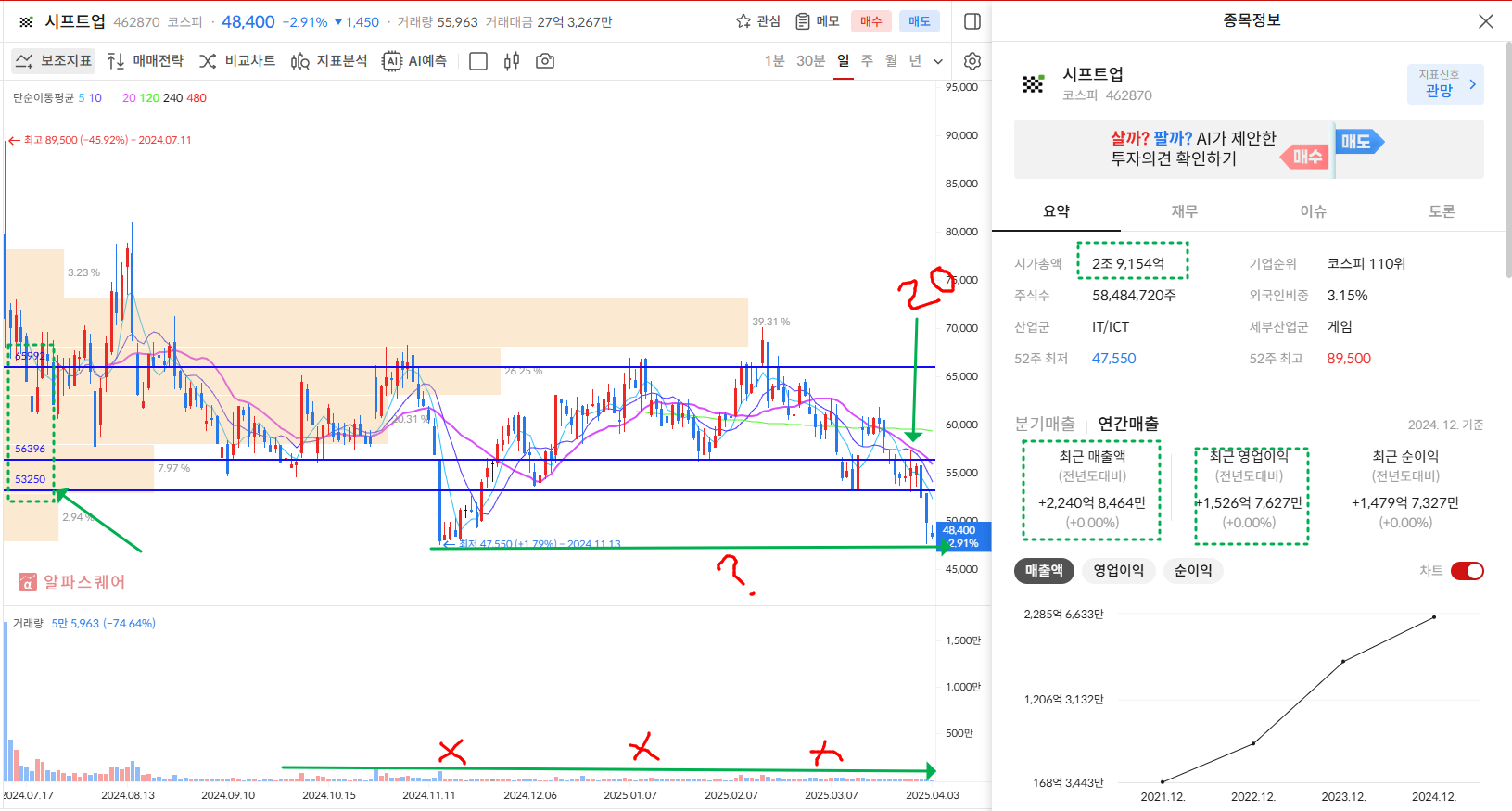Expand the chart interval dropdown after 년
The height and width of the screenshot is (811, 1512).
point(938,61)
